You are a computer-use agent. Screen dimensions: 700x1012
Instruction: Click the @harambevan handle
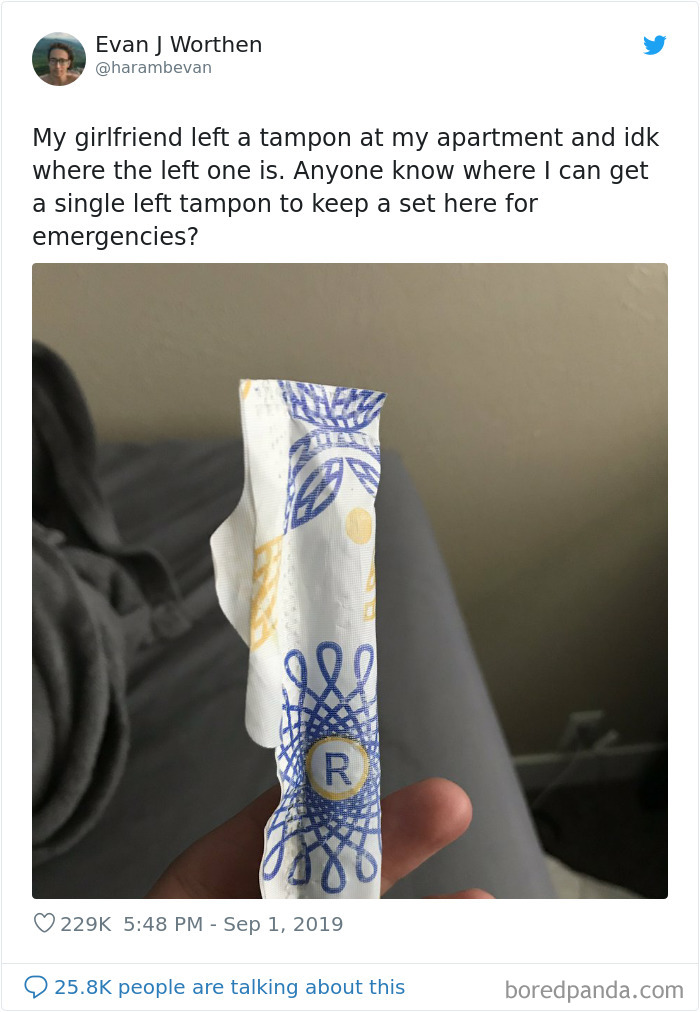tap(154, 68)
